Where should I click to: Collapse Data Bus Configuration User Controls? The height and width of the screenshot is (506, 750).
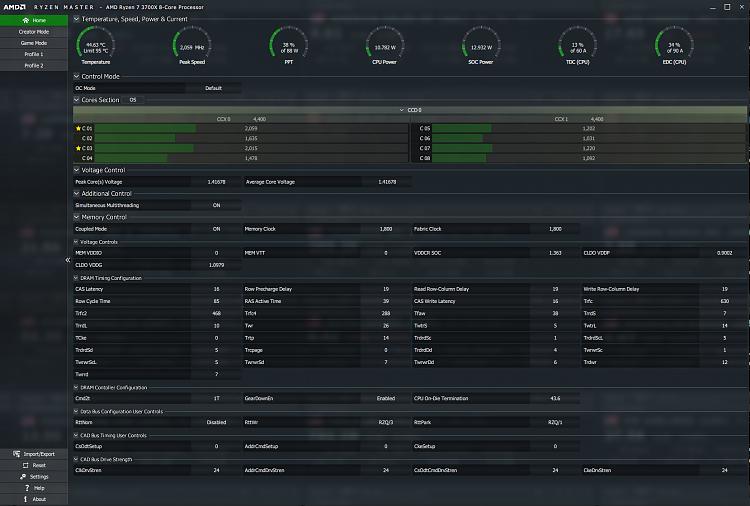pyautogui.click(x=76, y=411)
